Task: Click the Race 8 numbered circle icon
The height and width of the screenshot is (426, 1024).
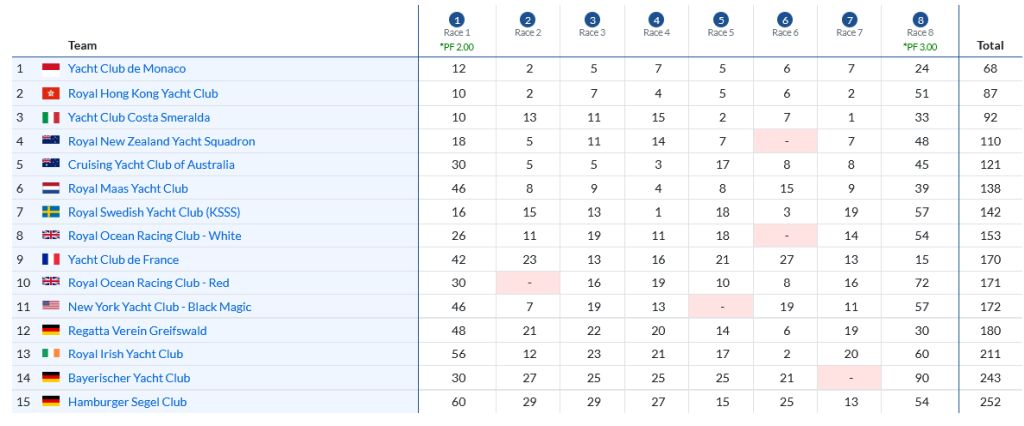Action: click(920, 20)
